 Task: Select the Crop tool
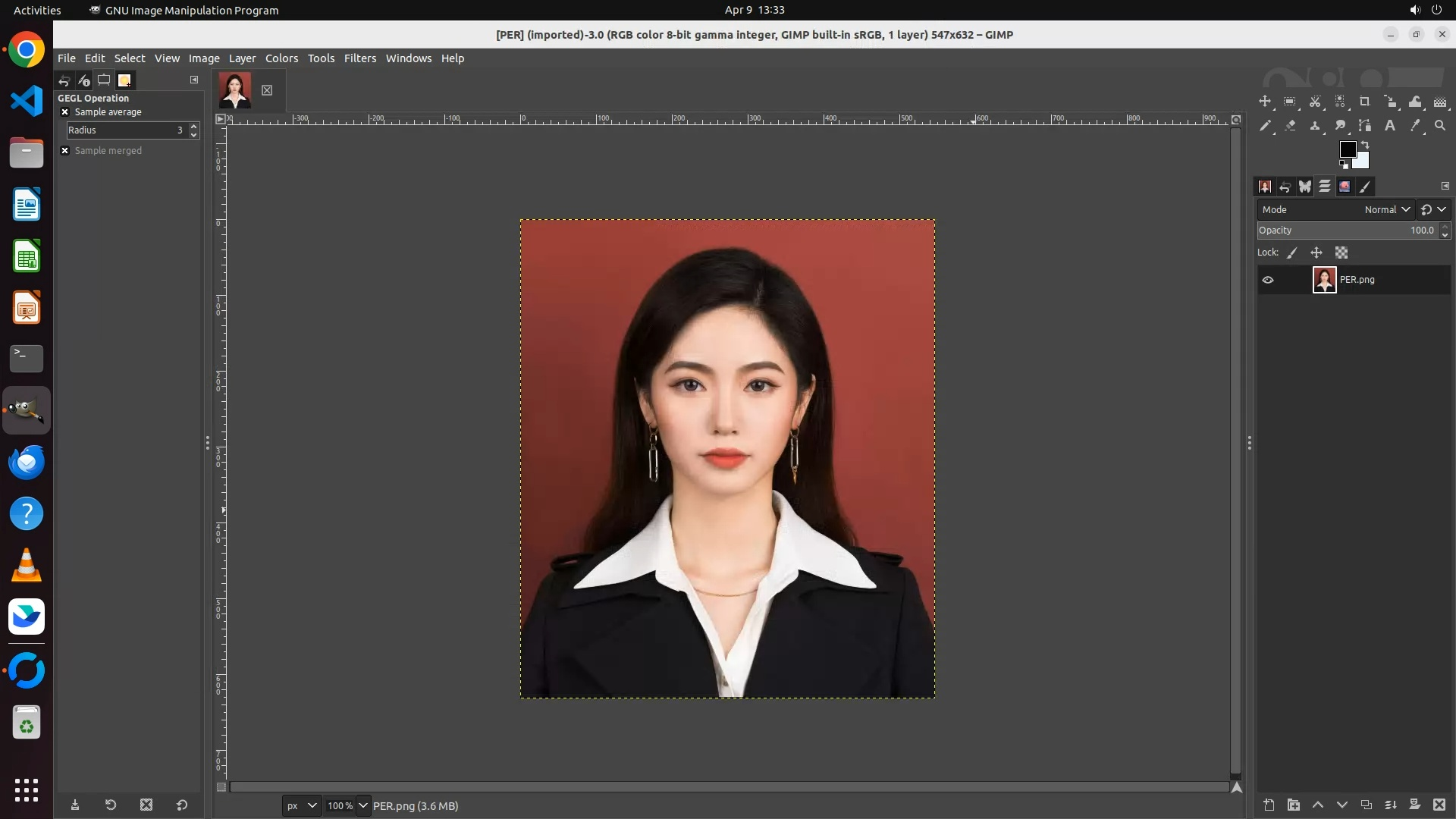[1365, 102]
